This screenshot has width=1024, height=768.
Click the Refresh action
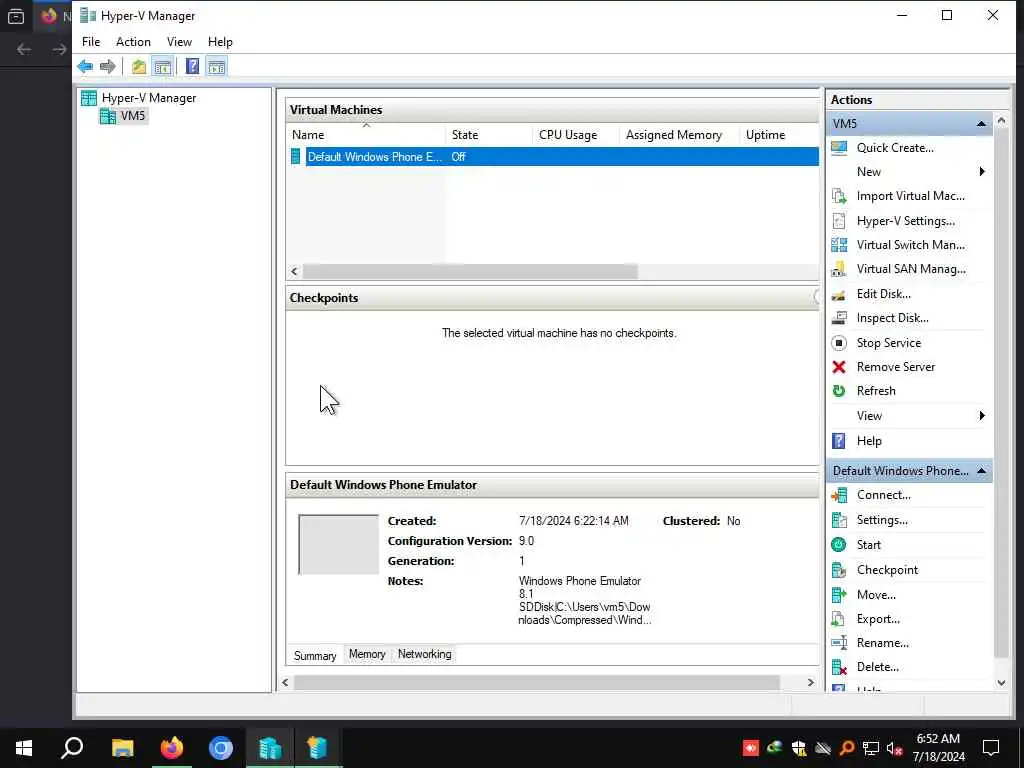876,391
